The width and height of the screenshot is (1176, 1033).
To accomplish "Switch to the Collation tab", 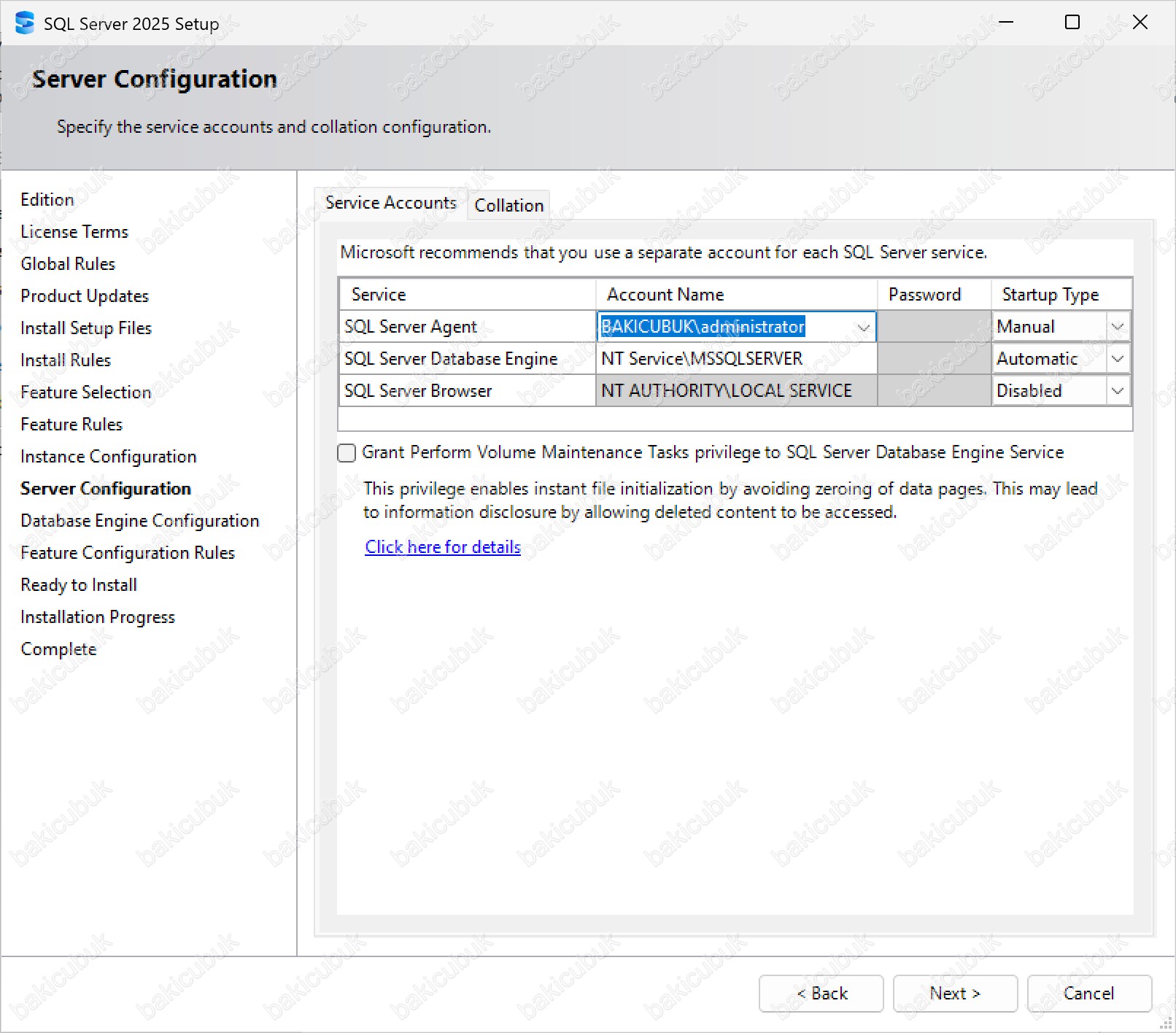I will coord(508,206).
